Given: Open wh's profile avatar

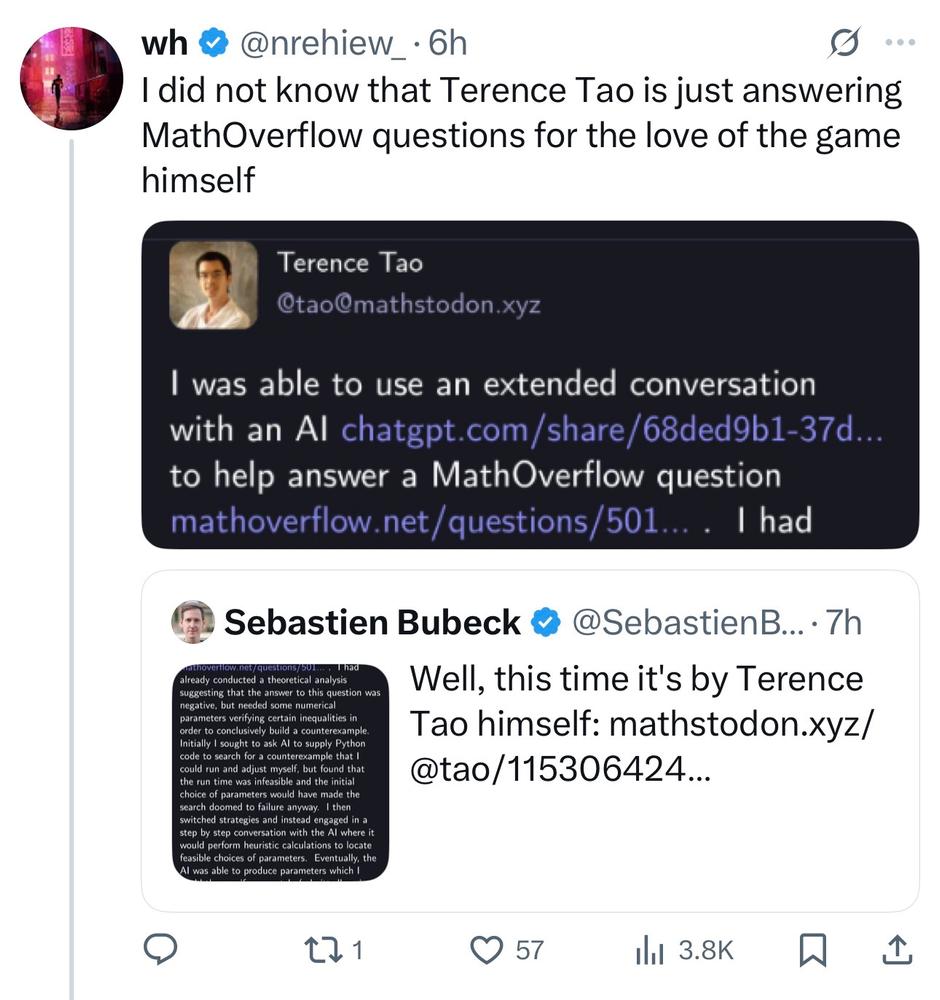Looking at the screenshot, I should (71, 79).
